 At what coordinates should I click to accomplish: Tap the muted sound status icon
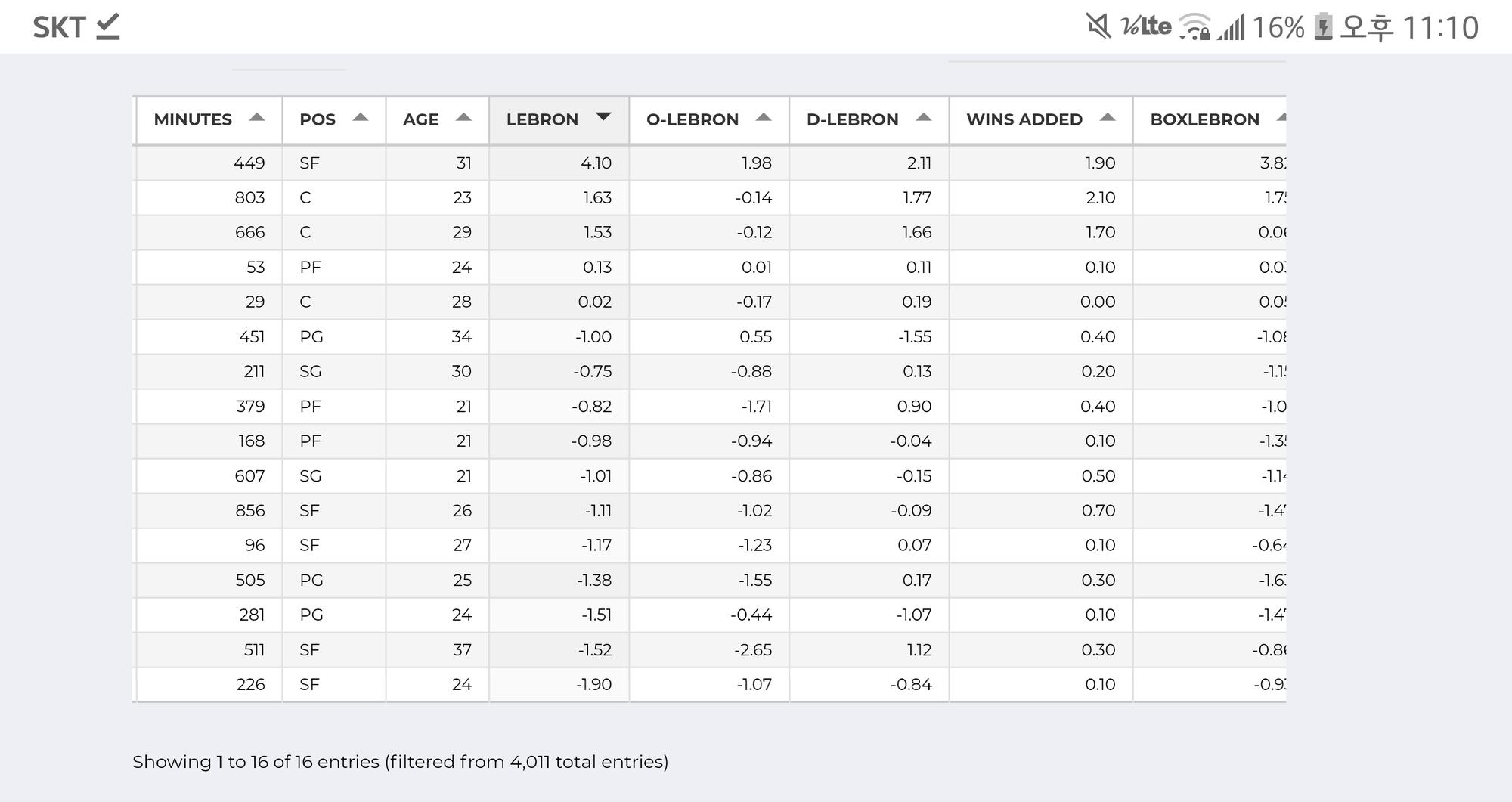[x=1098, y=27]
